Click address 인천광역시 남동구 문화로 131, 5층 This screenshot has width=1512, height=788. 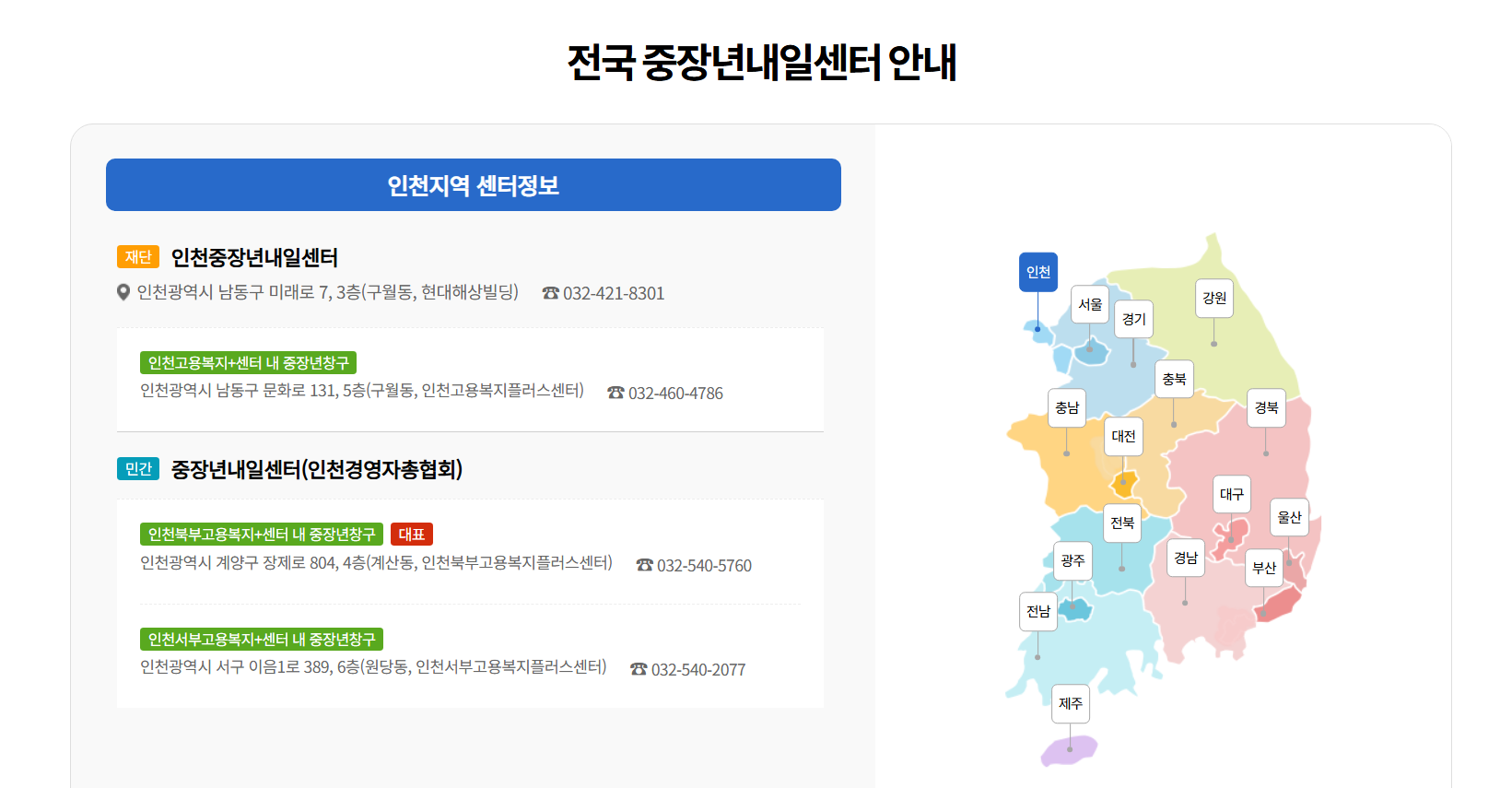coord(362,391)
